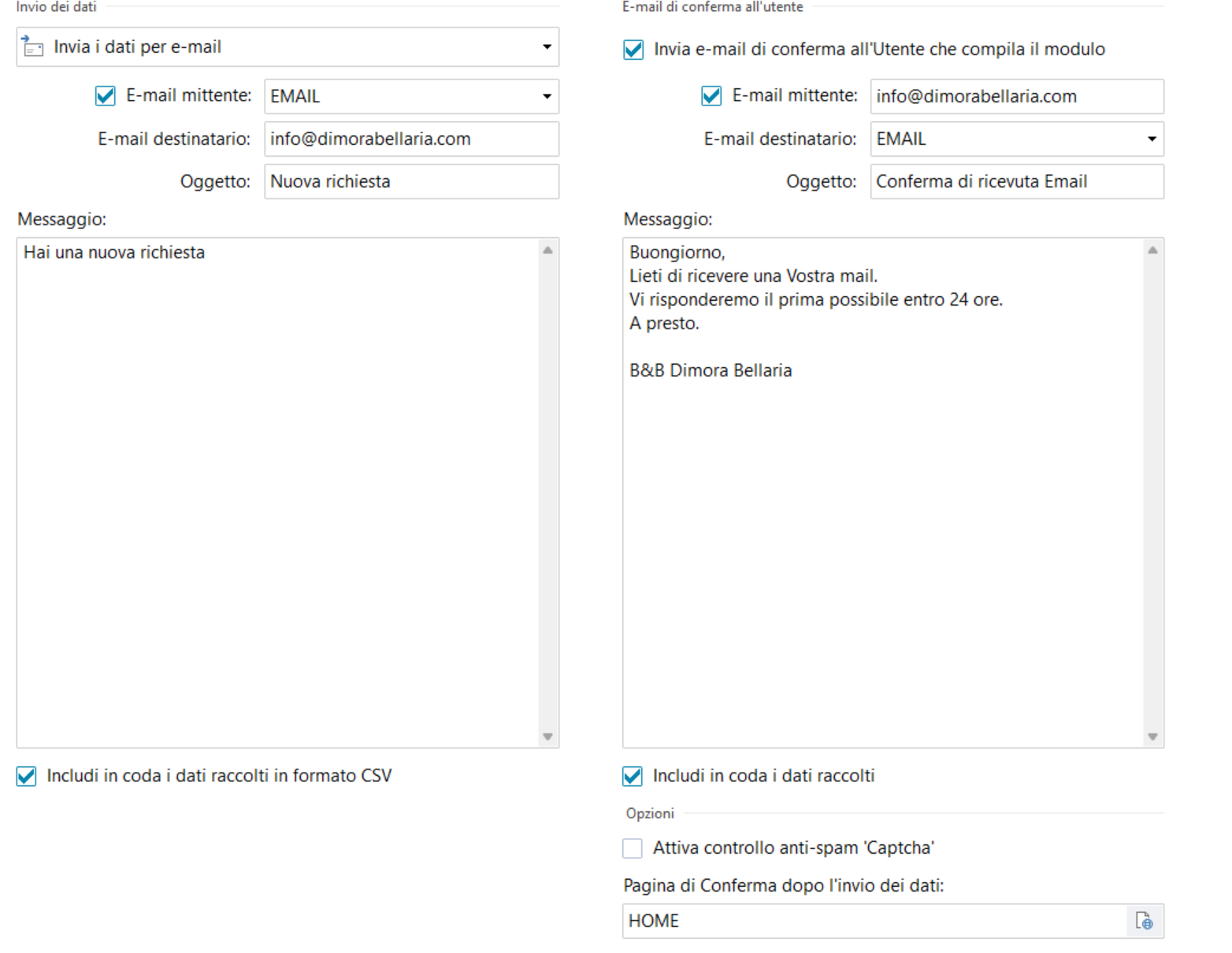Toggle the left E-mail mittente checkbox
This screenshot has height=953, width=1232.
[x=105, y=96]
